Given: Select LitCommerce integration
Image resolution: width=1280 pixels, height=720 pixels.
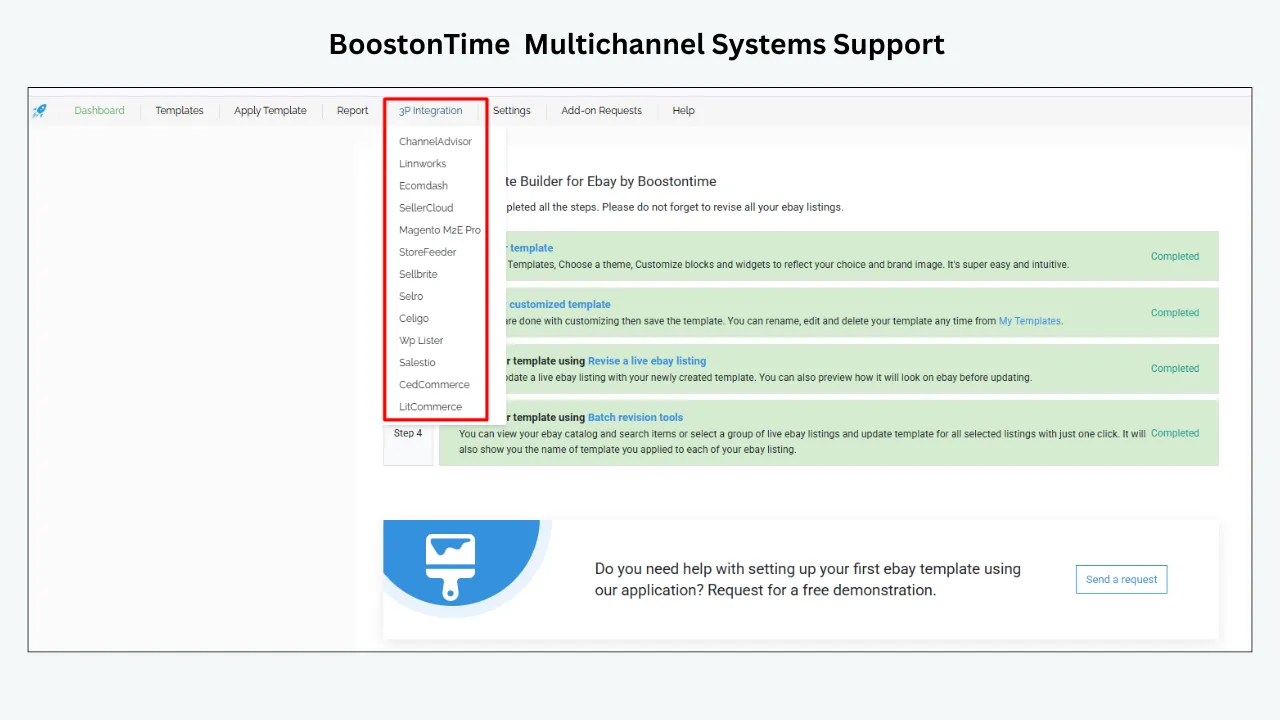Looking at the screenshot, I should tap(430, 406).
